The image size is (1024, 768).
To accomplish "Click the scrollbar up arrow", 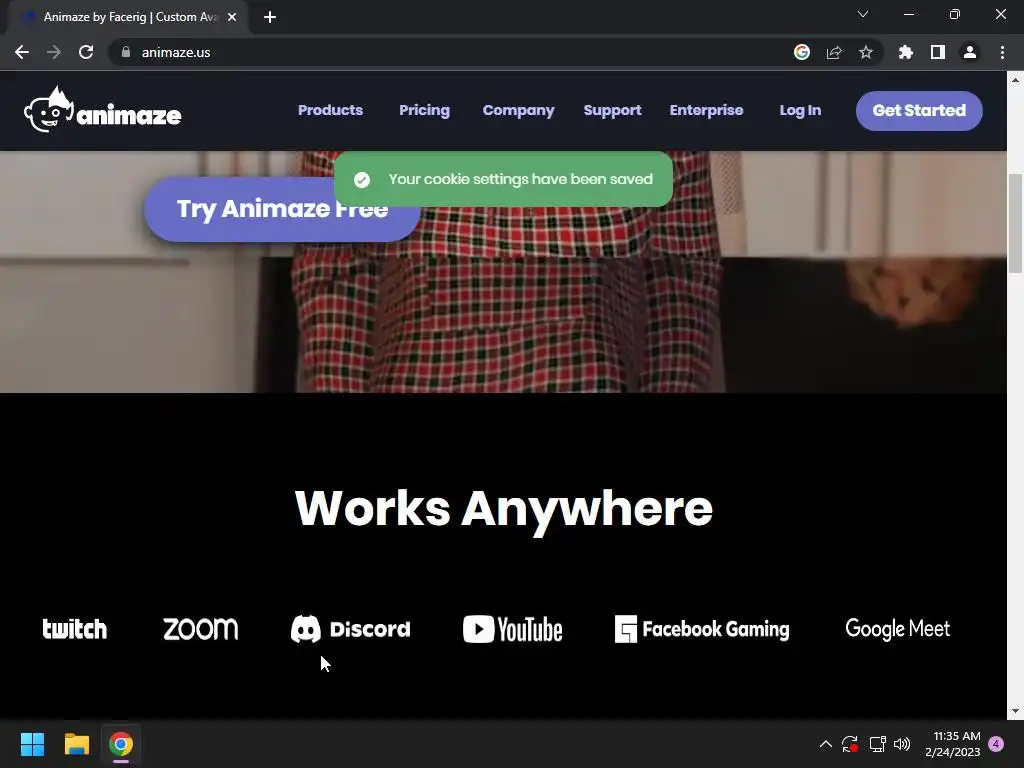I will pyautogui.click(x=1016, y=80).
